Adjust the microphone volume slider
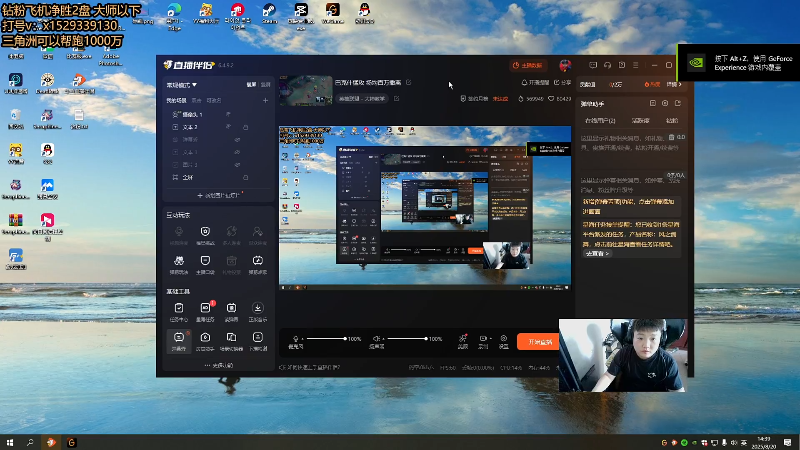The width and height of the screenshot is (800, 450). click(327, 339)
